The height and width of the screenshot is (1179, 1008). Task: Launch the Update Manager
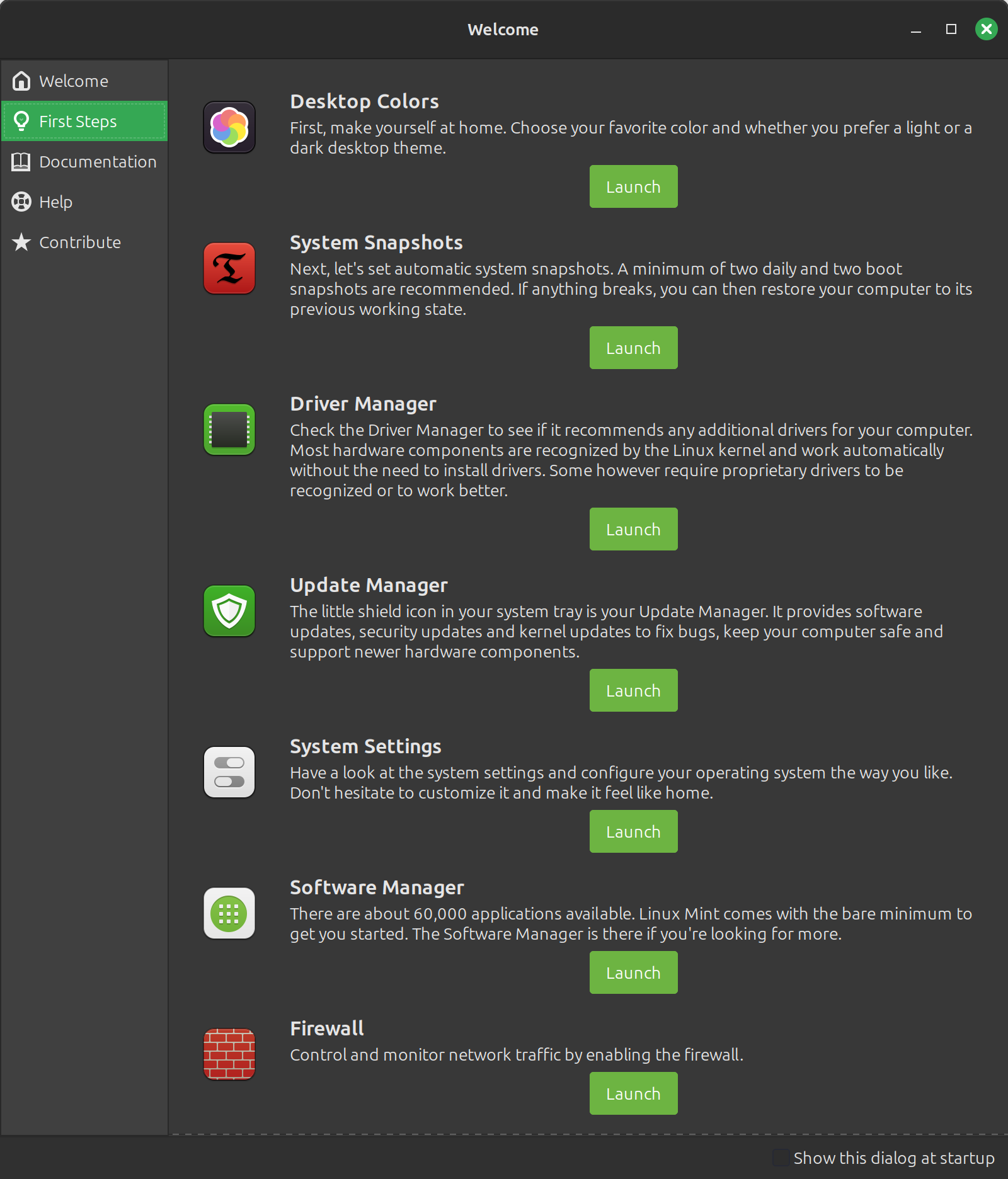[x=633, y=690]
